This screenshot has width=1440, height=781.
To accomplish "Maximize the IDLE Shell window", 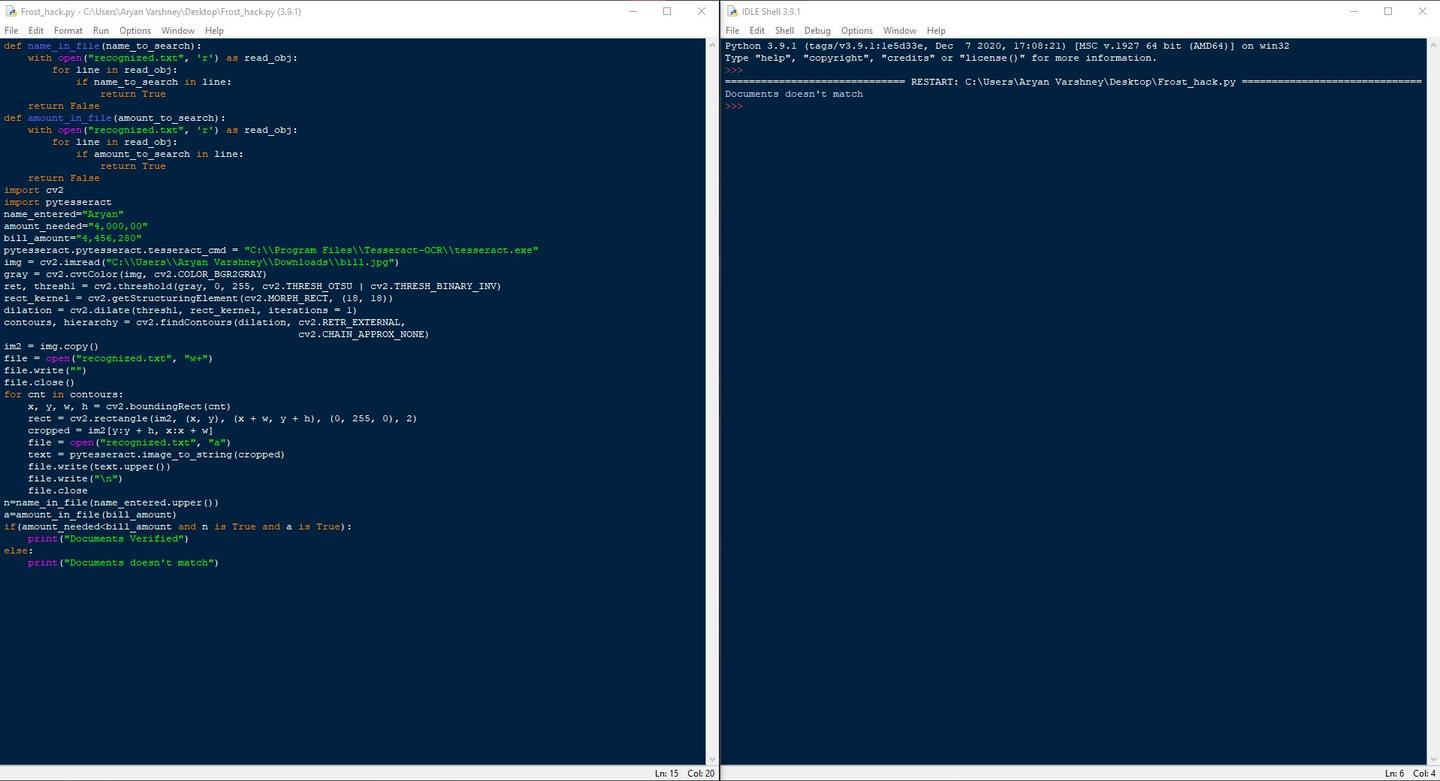I will [1388, 12].
